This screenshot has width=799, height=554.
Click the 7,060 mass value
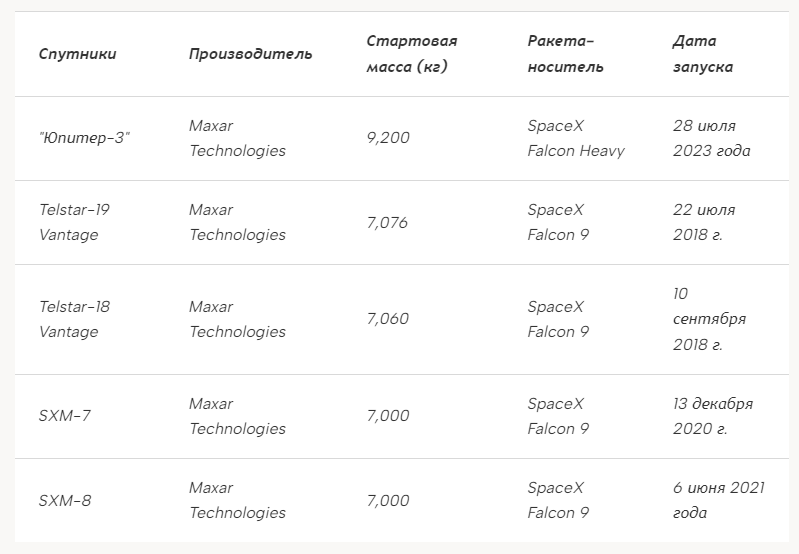coord(388,319)
